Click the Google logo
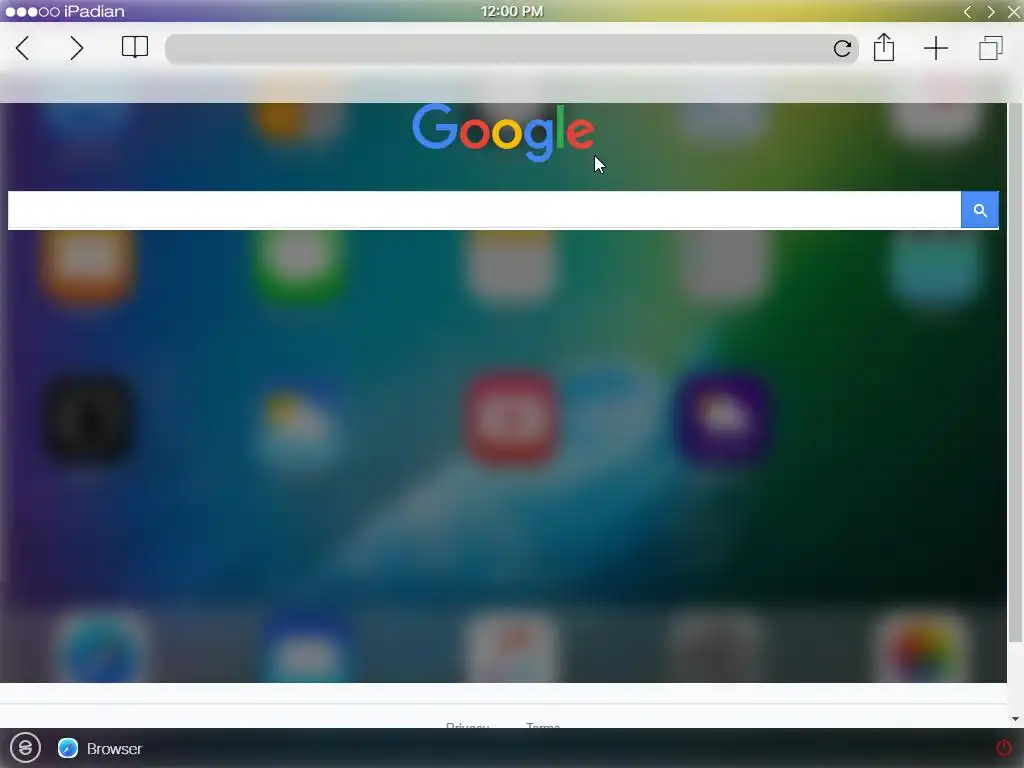 click(503, 132)
